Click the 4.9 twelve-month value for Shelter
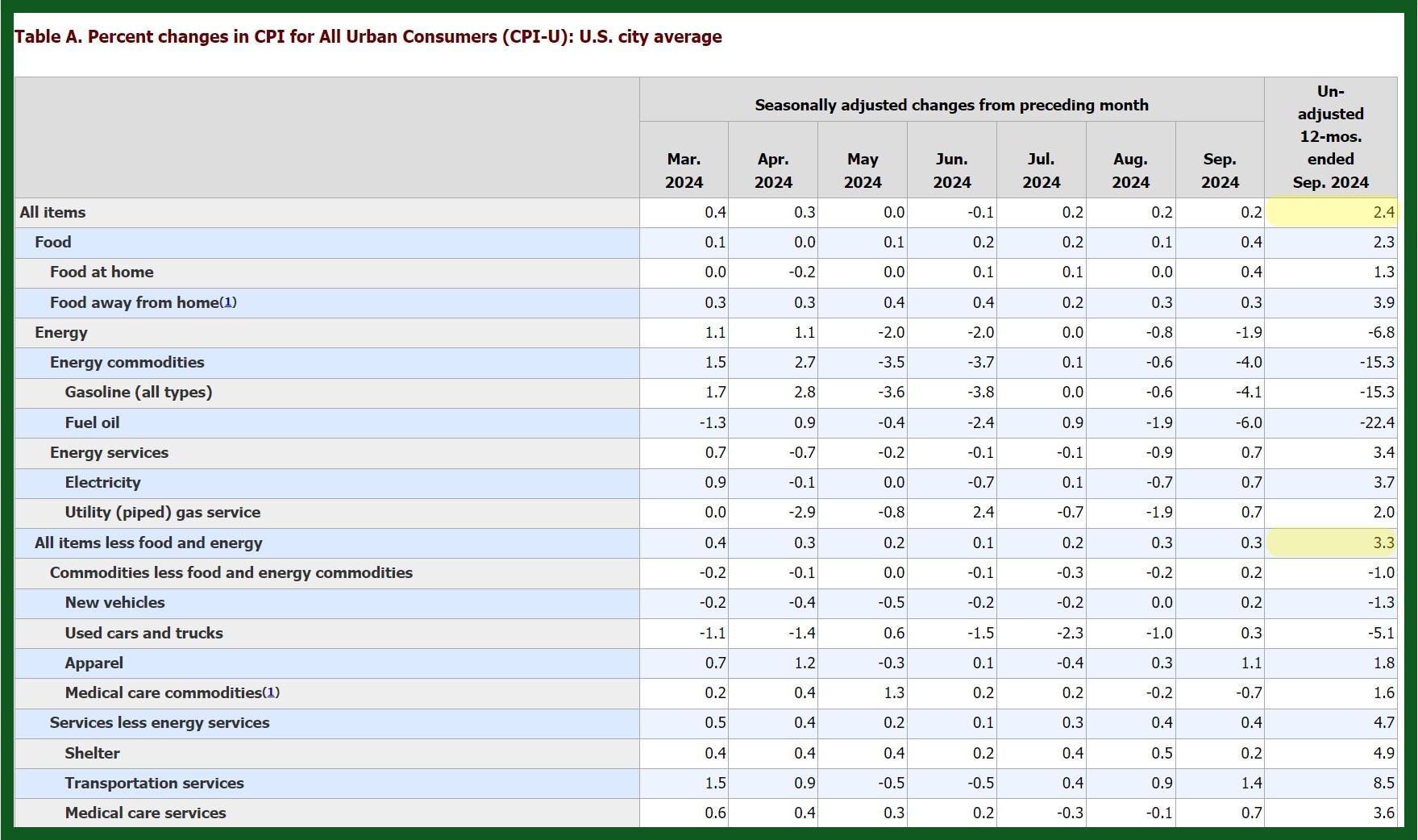The image size is (1418, 840). [1383, 753]
